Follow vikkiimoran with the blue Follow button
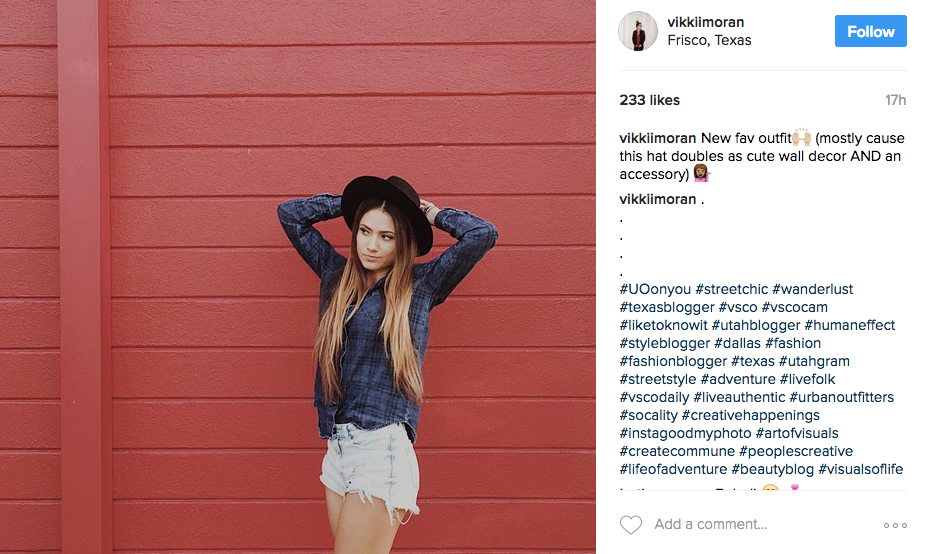Viewport: 926px width, 554px height. tap(870, 31)
